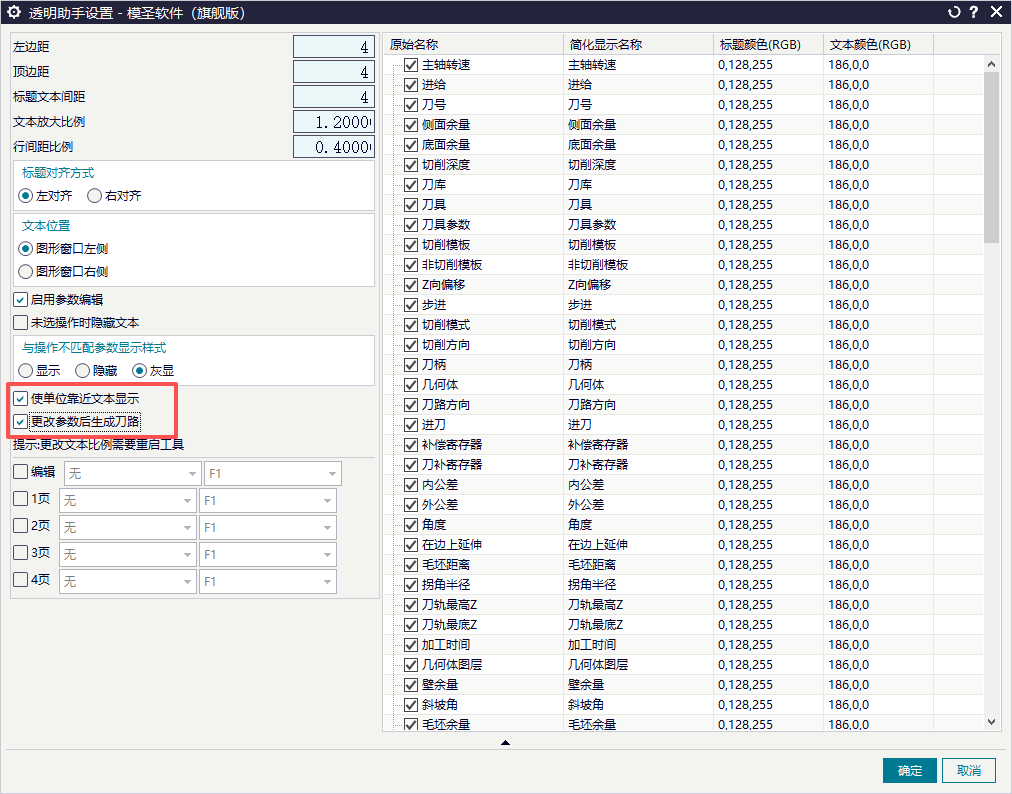Click the 行间距比例 input field

pyautogui.click(x=334, y=147)
